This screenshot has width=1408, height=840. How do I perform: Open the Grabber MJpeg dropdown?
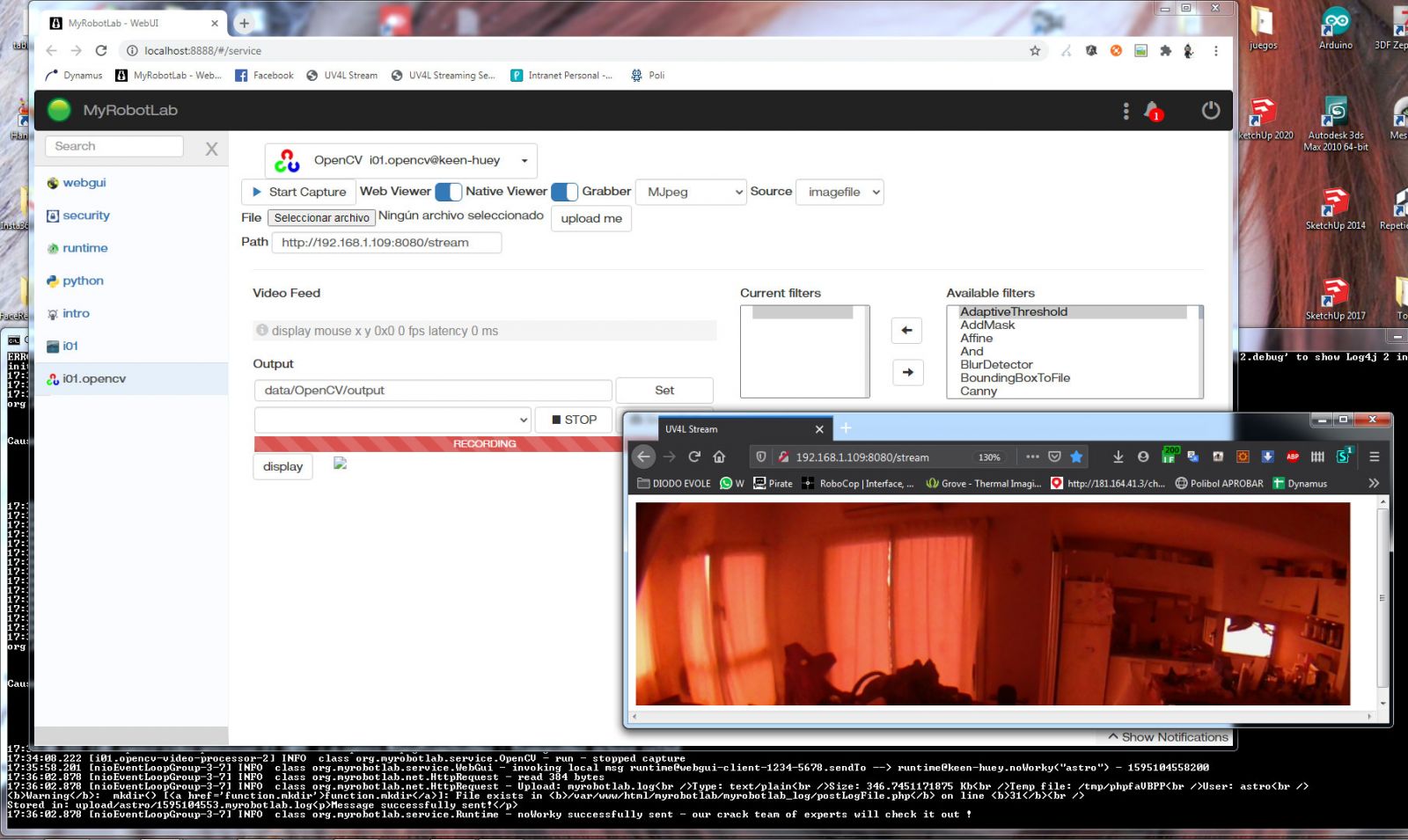point(691,192)
